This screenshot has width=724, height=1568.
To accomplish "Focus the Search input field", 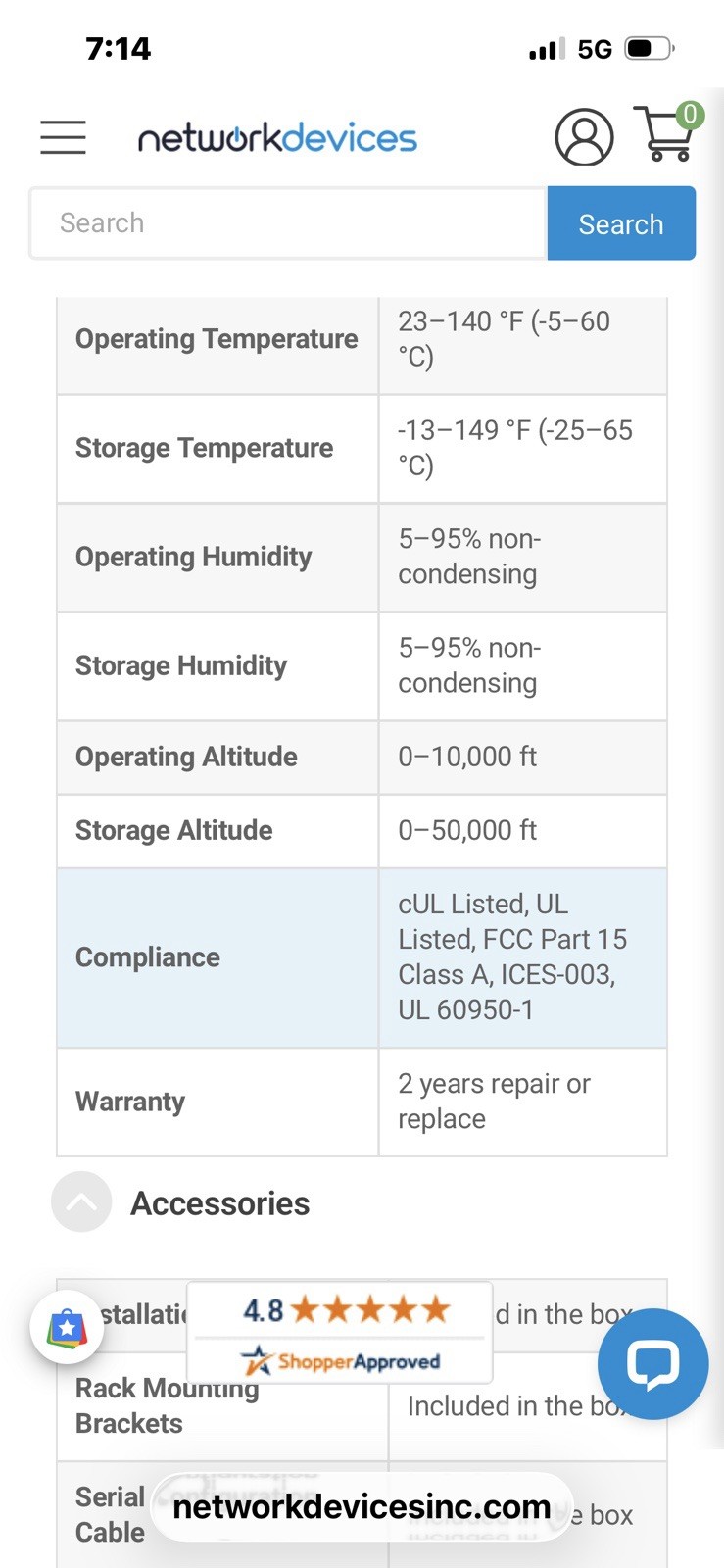I will click(288, 223).
